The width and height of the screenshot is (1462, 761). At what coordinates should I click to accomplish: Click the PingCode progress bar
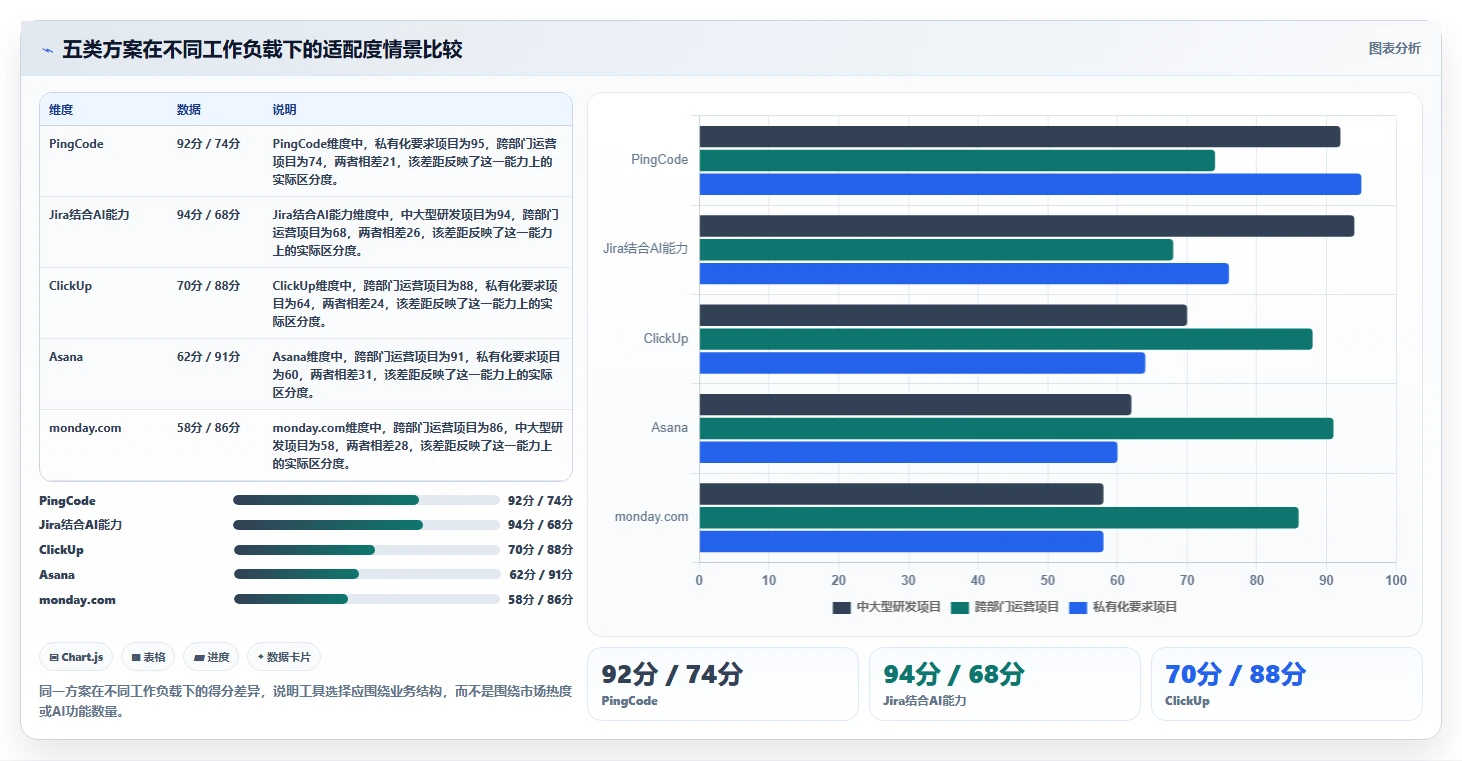pos(366,500)
